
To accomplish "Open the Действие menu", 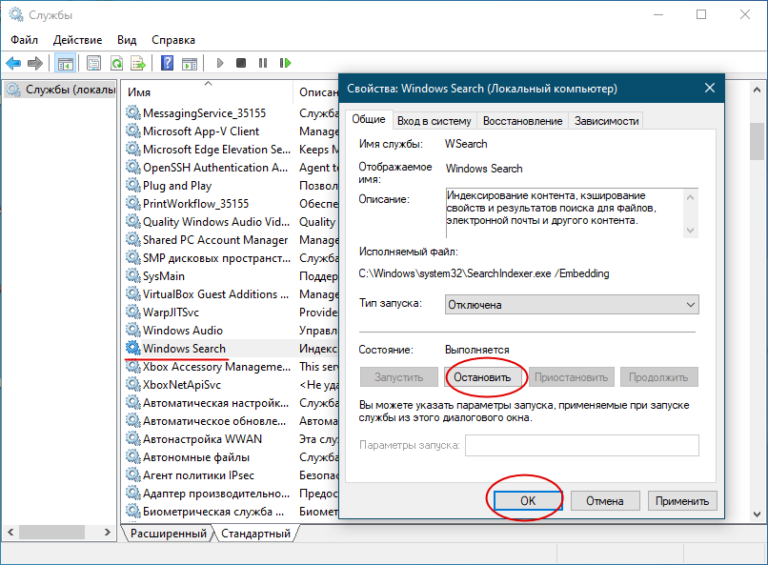I will coord(78,39).
